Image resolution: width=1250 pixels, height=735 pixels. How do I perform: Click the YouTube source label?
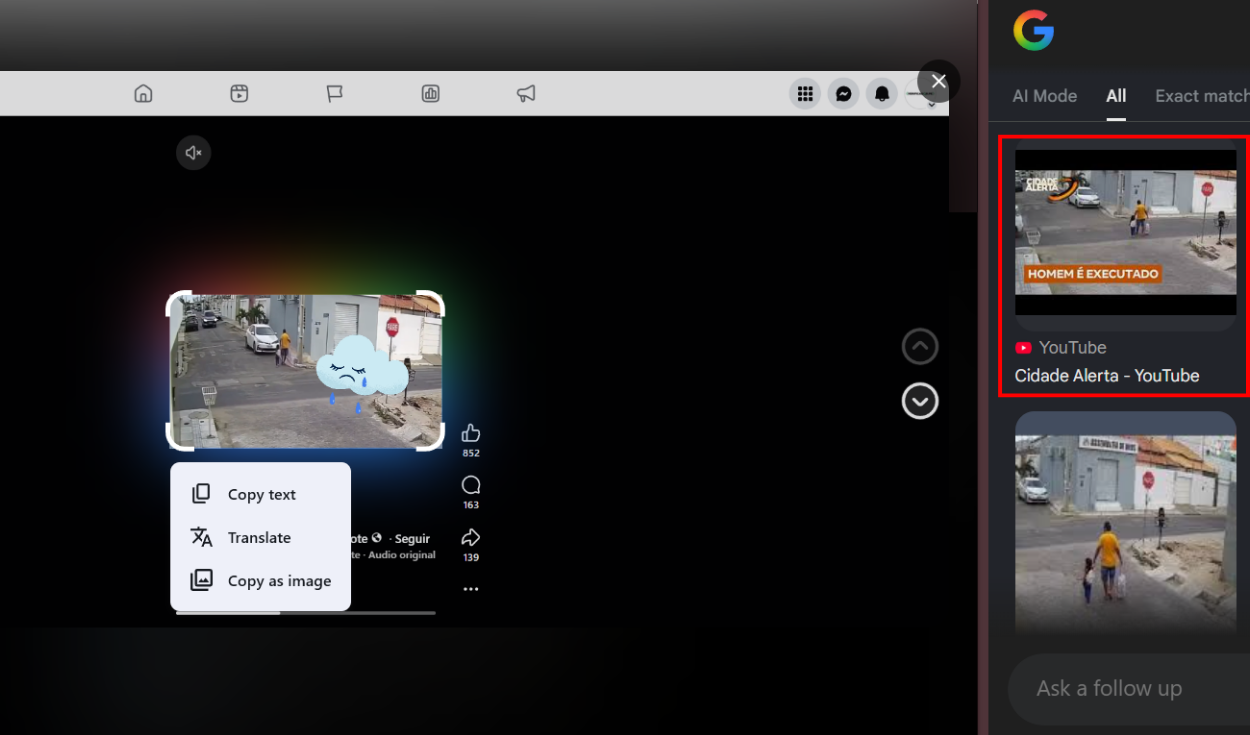[1072, 347]
